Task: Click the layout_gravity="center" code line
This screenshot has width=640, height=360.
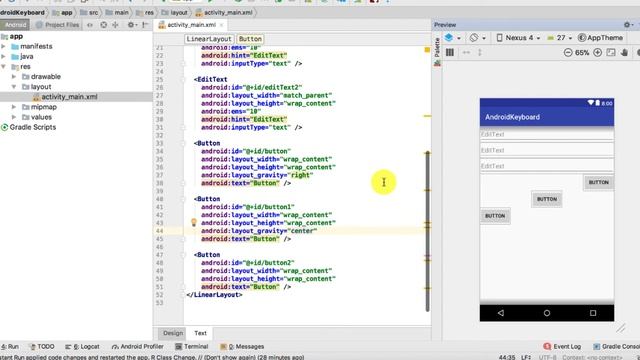Action: point(259,231)
